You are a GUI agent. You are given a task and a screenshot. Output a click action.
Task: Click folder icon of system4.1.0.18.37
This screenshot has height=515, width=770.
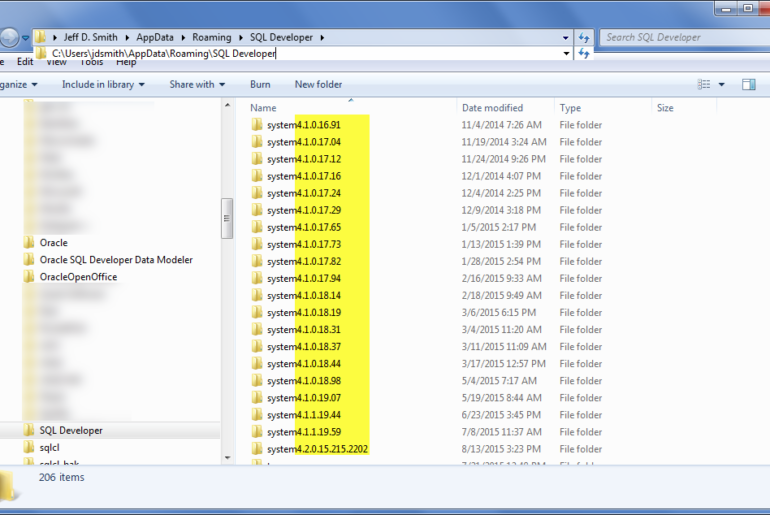[x=257, y=347]
